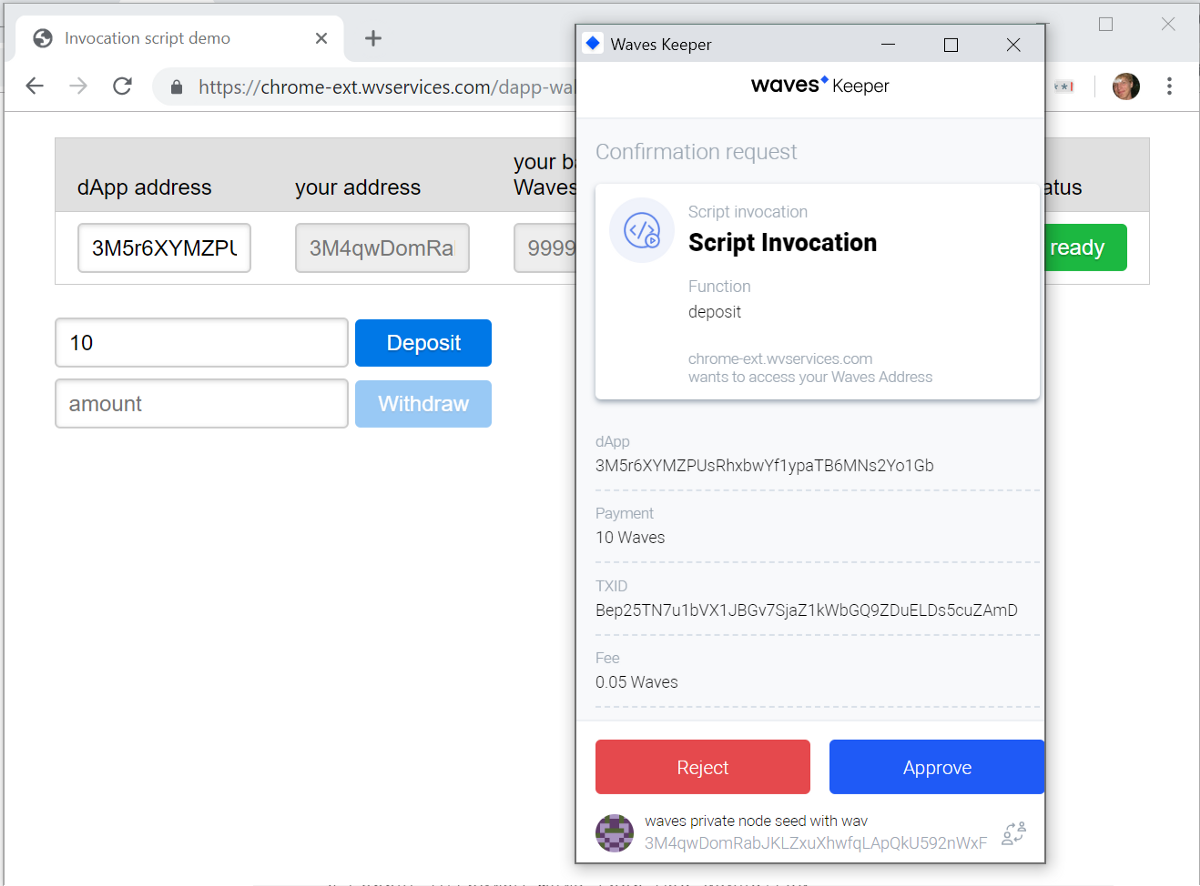
Task: Click the Script Invocation circular icon
Action: (x=641, y=230)
